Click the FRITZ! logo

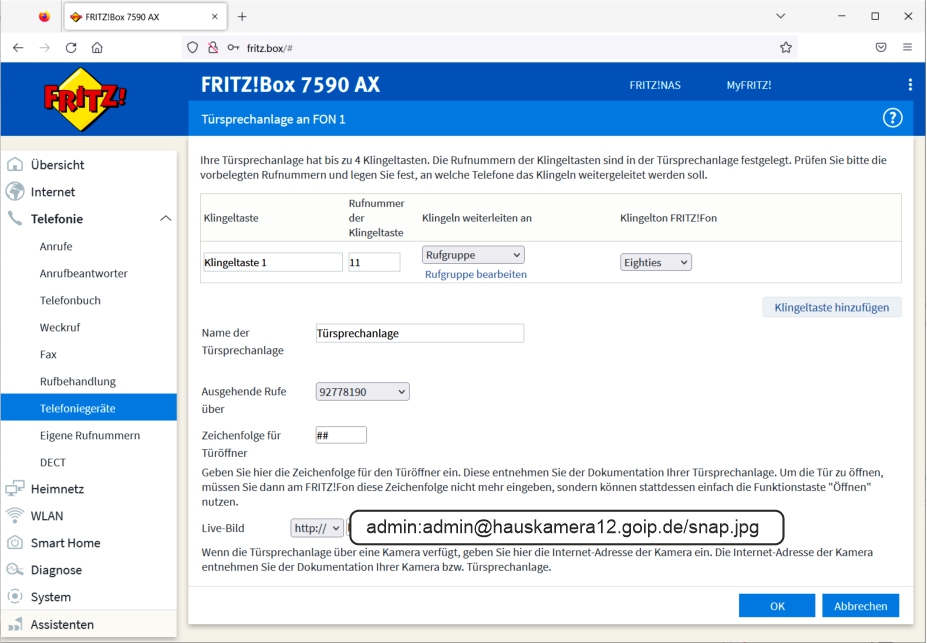click(85, 99)
